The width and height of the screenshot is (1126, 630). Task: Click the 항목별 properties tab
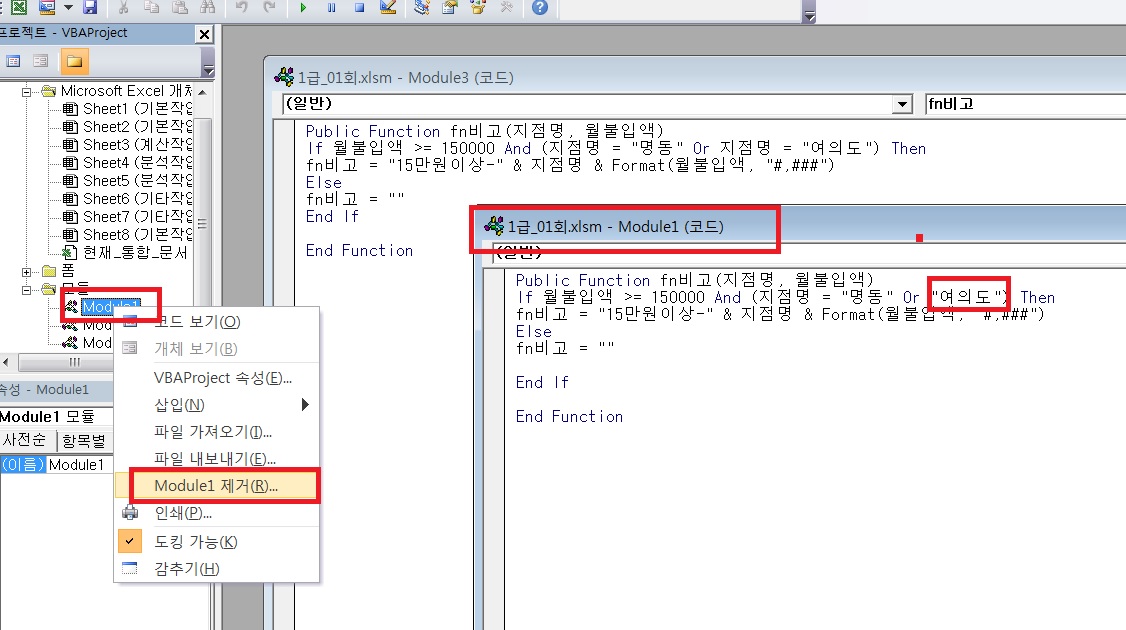tap(84, 440)
